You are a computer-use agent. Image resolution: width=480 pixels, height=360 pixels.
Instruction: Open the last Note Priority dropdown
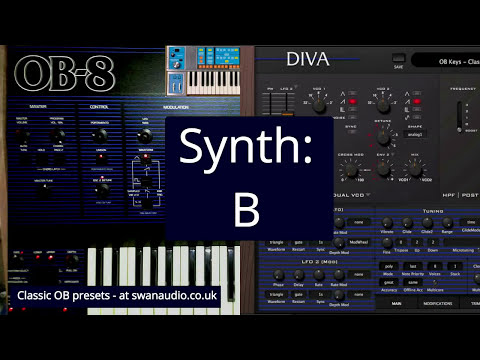[x=413, y=266]
